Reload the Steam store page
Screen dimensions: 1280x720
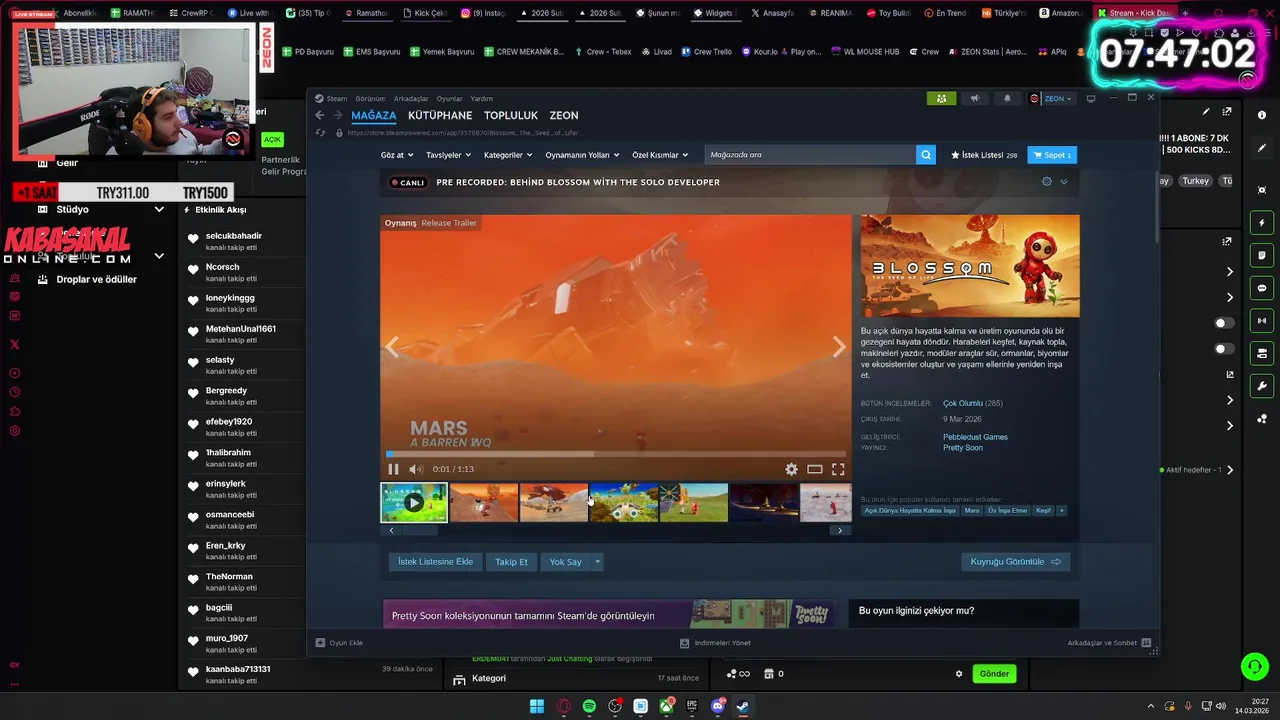coord(320,132)
